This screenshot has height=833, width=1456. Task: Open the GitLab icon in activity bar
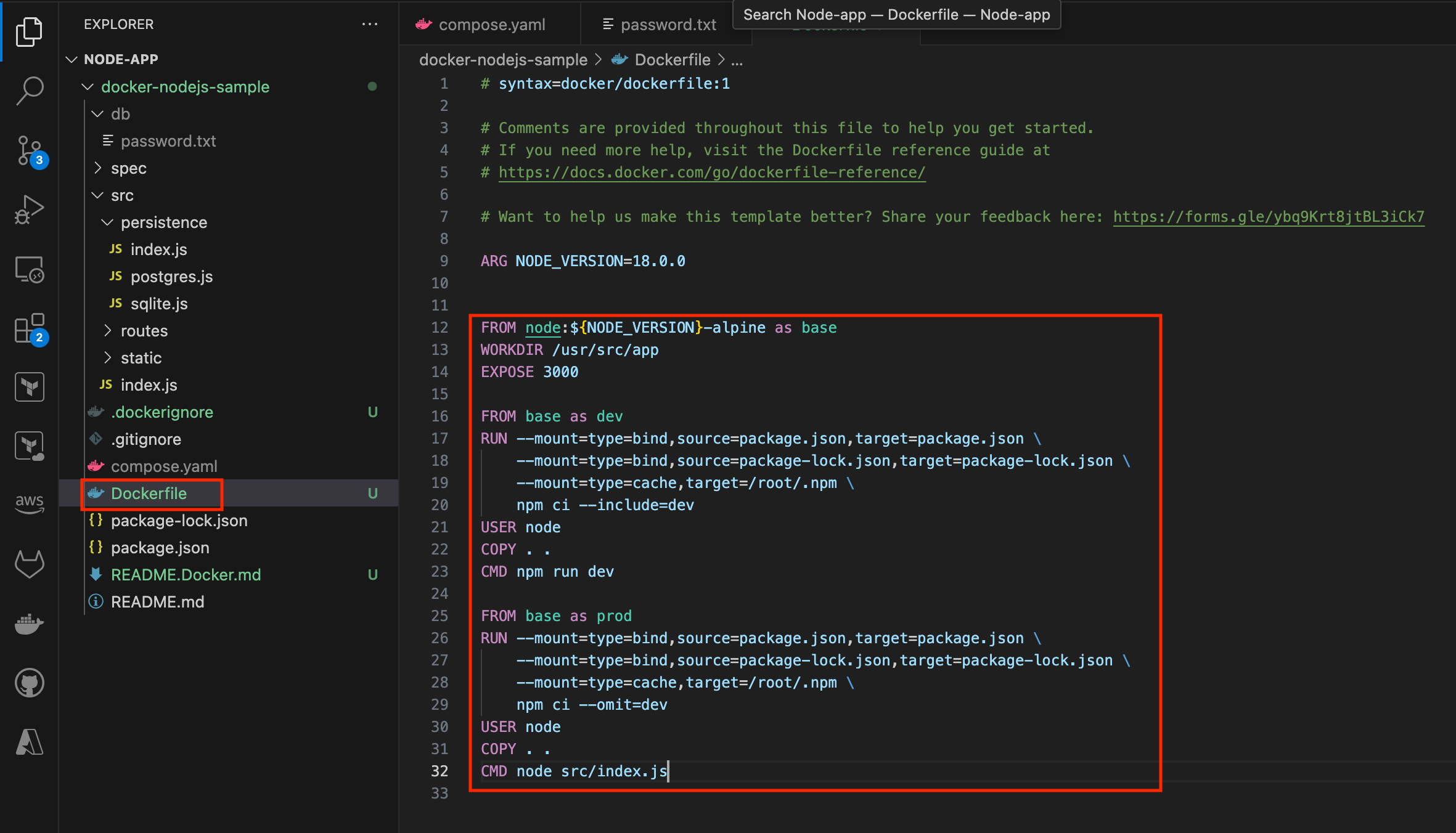pos(29,564)
